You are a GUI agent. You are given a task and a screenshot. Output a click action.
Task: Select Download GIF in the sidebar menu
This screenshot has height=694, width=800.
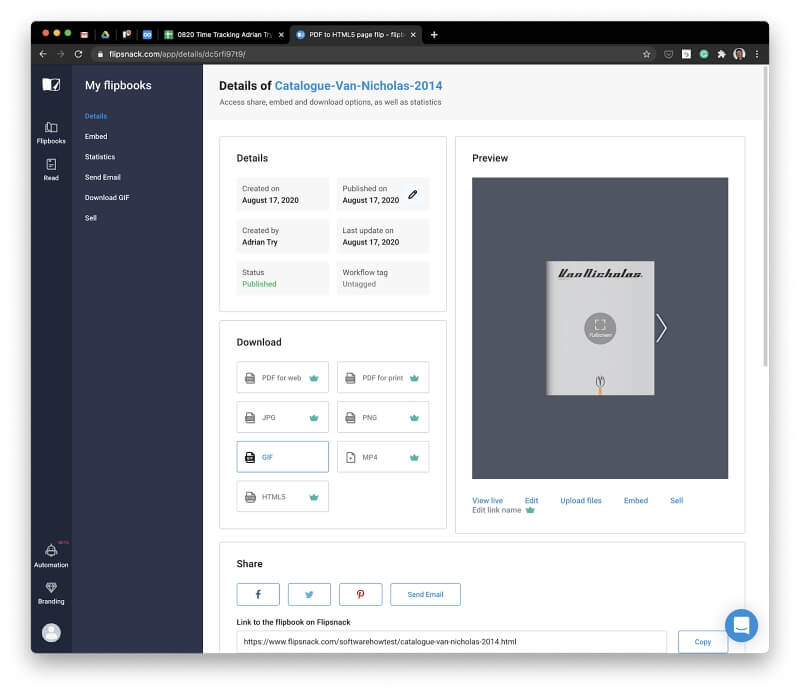(107, 197)
